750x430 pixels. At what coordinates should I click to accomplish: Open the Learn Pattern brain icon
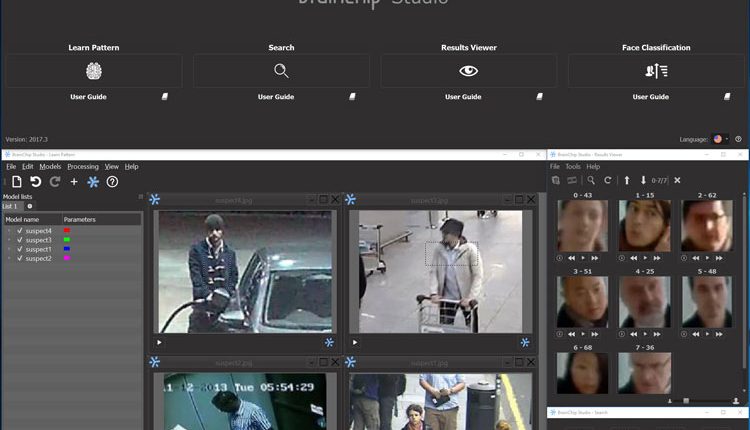point(94,71)
